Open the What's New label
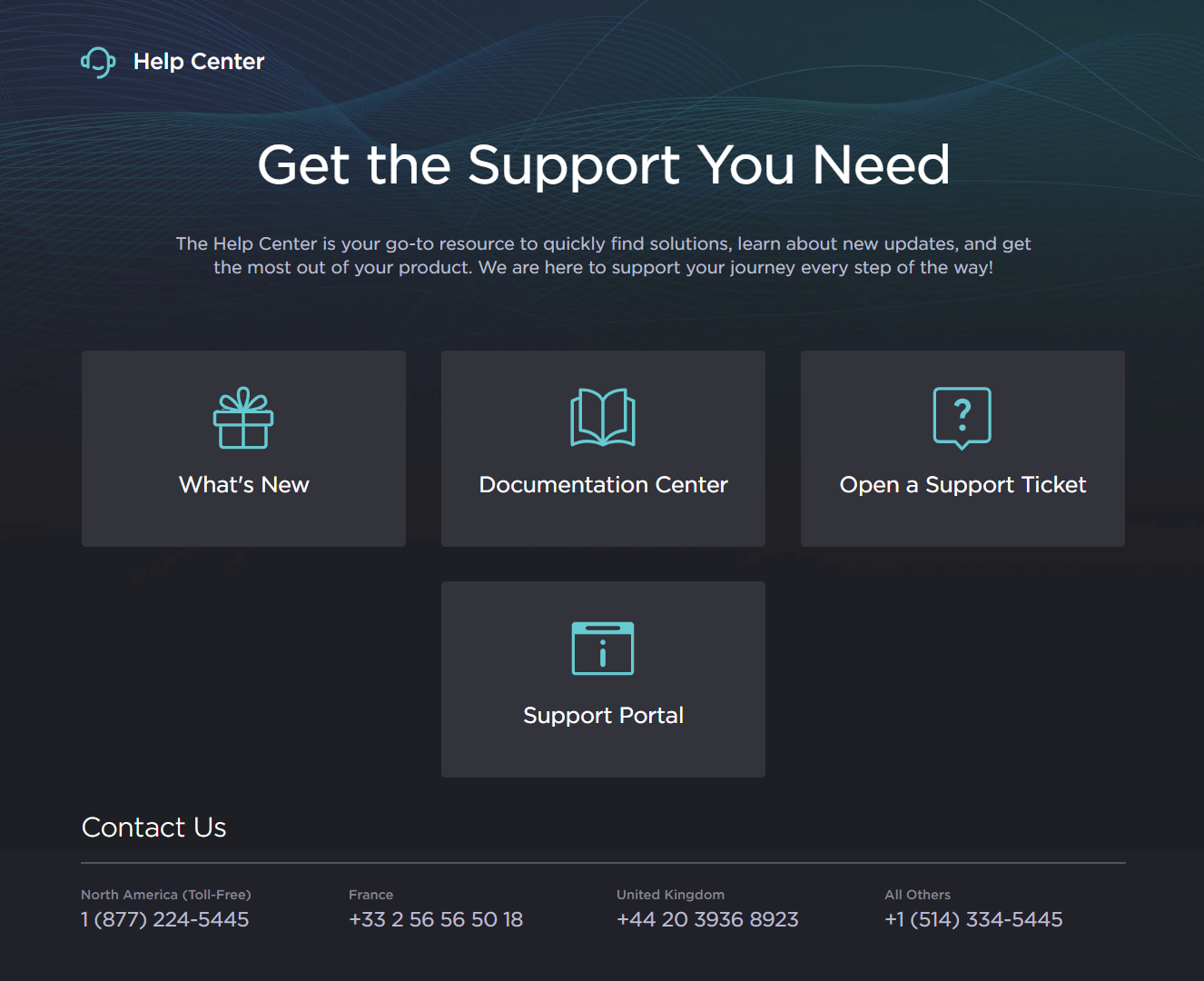This screenshot has height=981, width=1204. coord(243,485)
